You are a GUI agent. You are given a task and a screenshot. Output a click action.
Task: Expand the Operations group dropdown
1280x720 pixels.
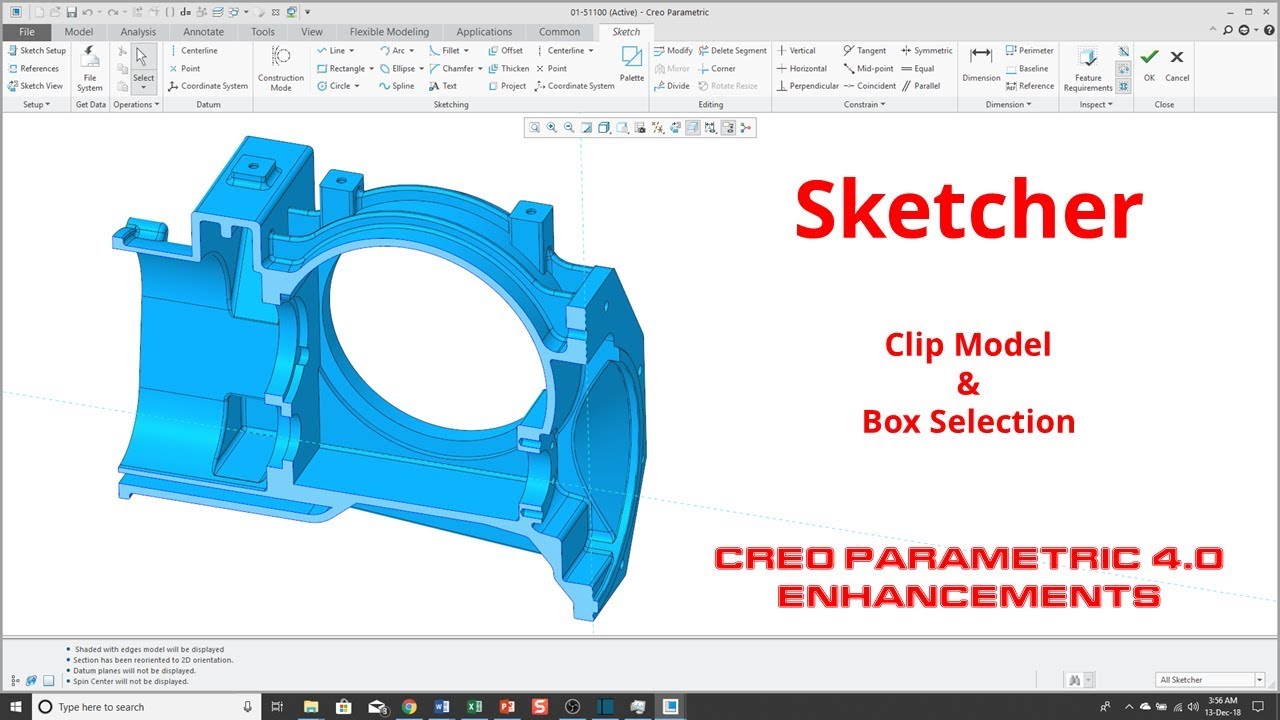[136, 104]
